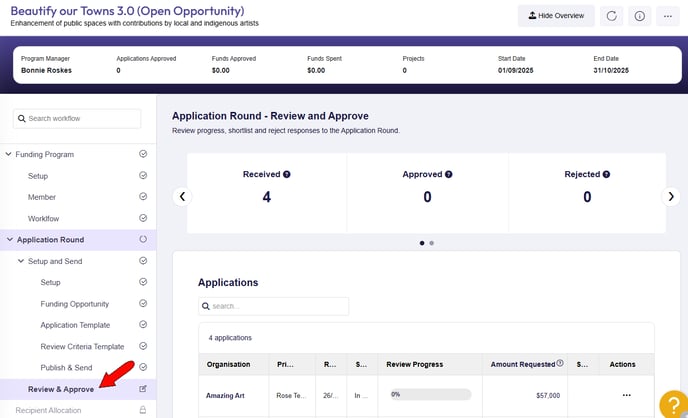Select the Publish & Send step
The width and height of the screenshot is (688, 418).
tap(66, 368)
